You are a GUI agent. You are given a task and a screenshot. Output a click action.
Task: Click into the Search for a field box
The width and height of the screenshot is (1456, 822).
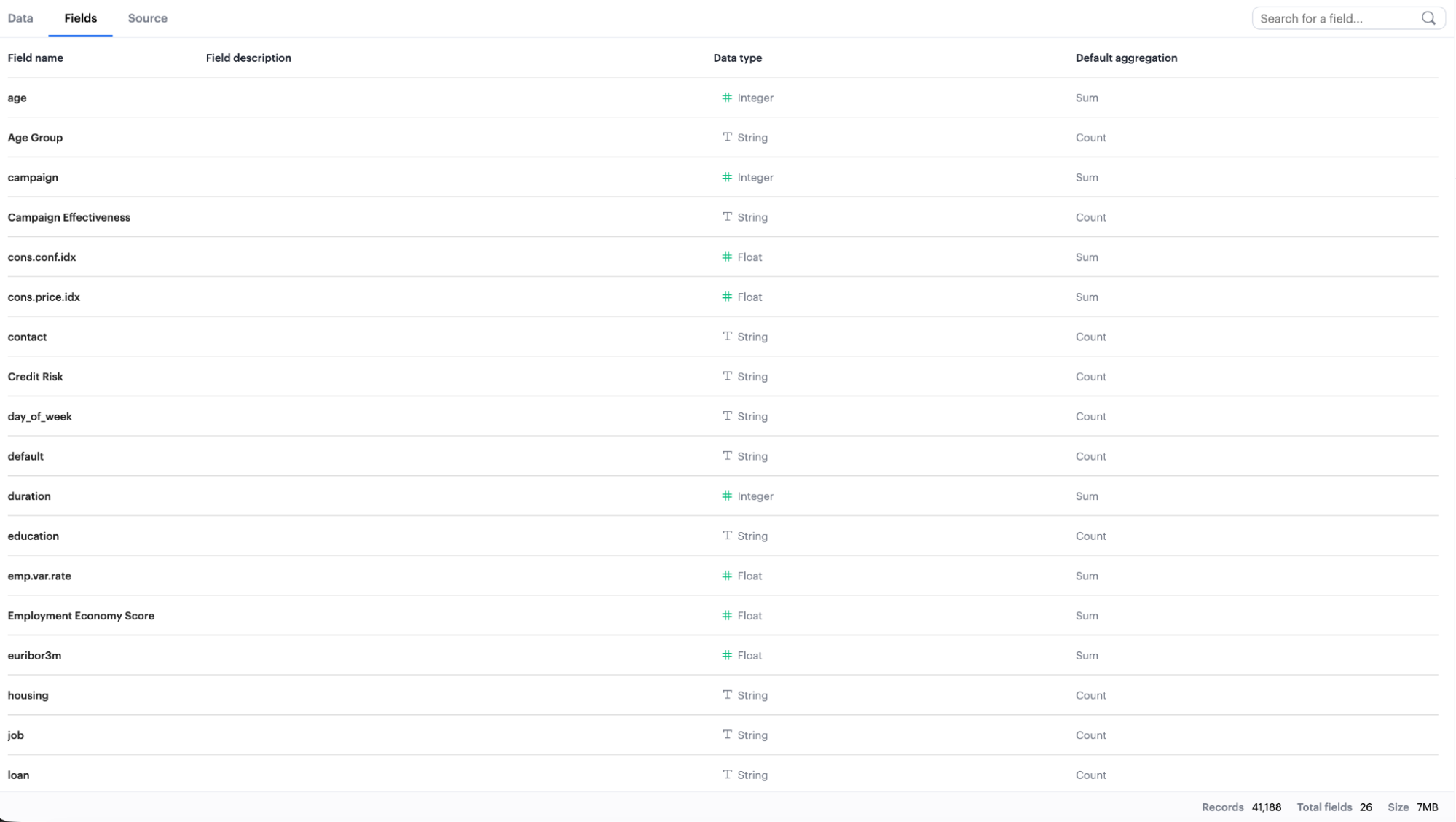click(x=1337, y=18)
